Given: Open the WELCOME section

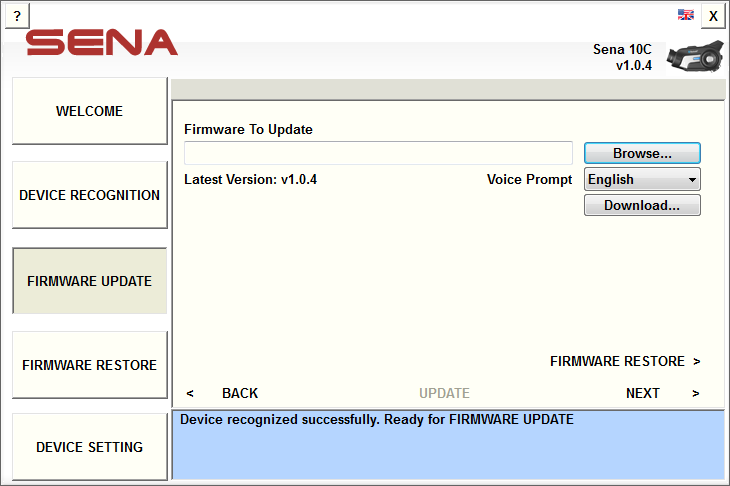Looking at the screenshot, I should click(x=89, y=111).
